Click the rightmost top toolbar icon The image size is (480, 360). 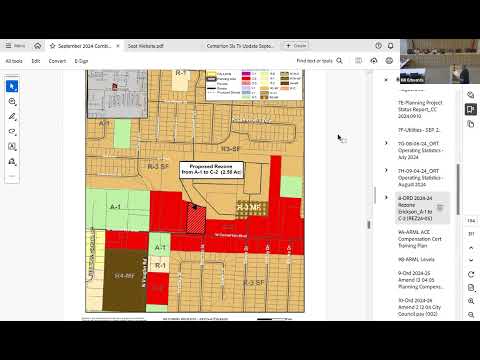389,61
